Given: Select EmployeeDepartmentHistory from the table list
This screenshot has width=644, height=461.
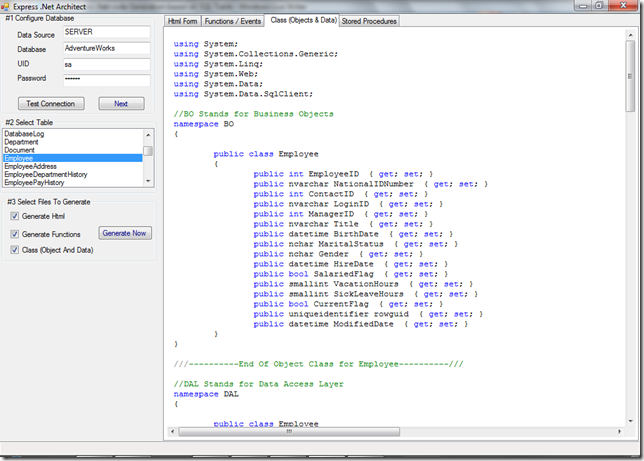Looking at the screenshot, I should coord(44,174).
